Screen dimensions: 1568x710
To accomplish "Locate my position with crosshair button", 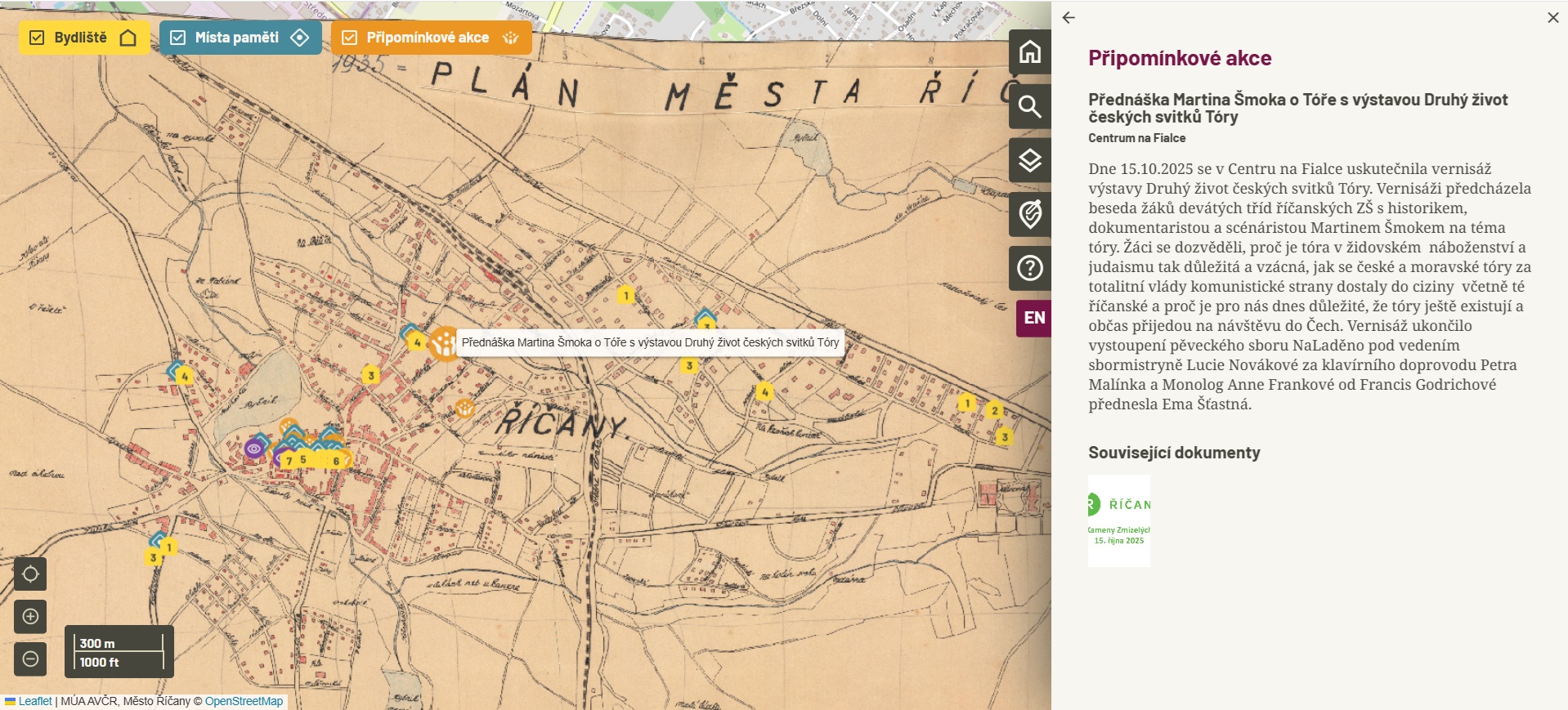I will (x=30, y=574).
